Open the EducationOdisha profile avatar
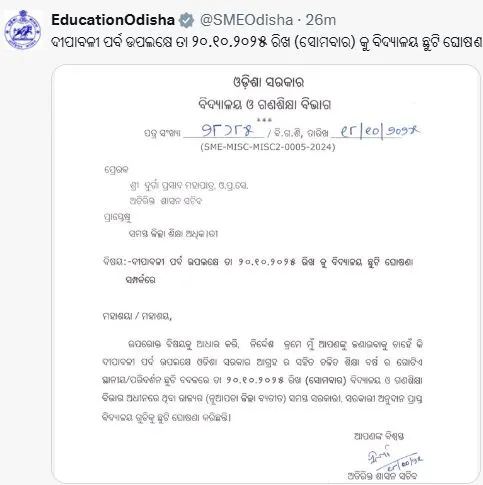The width and height of the screenshot is (483, 485). pos(23,30)
